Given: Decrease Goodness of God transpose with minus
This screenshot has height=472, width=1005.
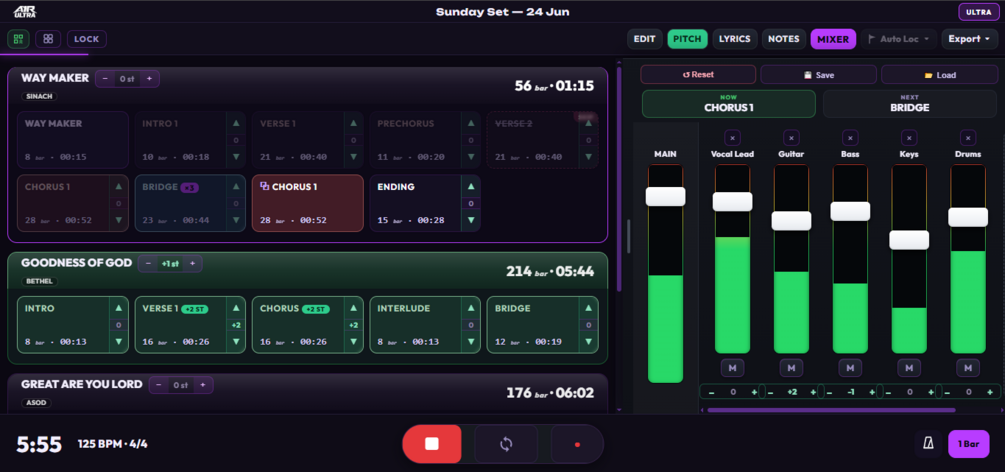Looking at the screenshot, I should tap(148, 264).
